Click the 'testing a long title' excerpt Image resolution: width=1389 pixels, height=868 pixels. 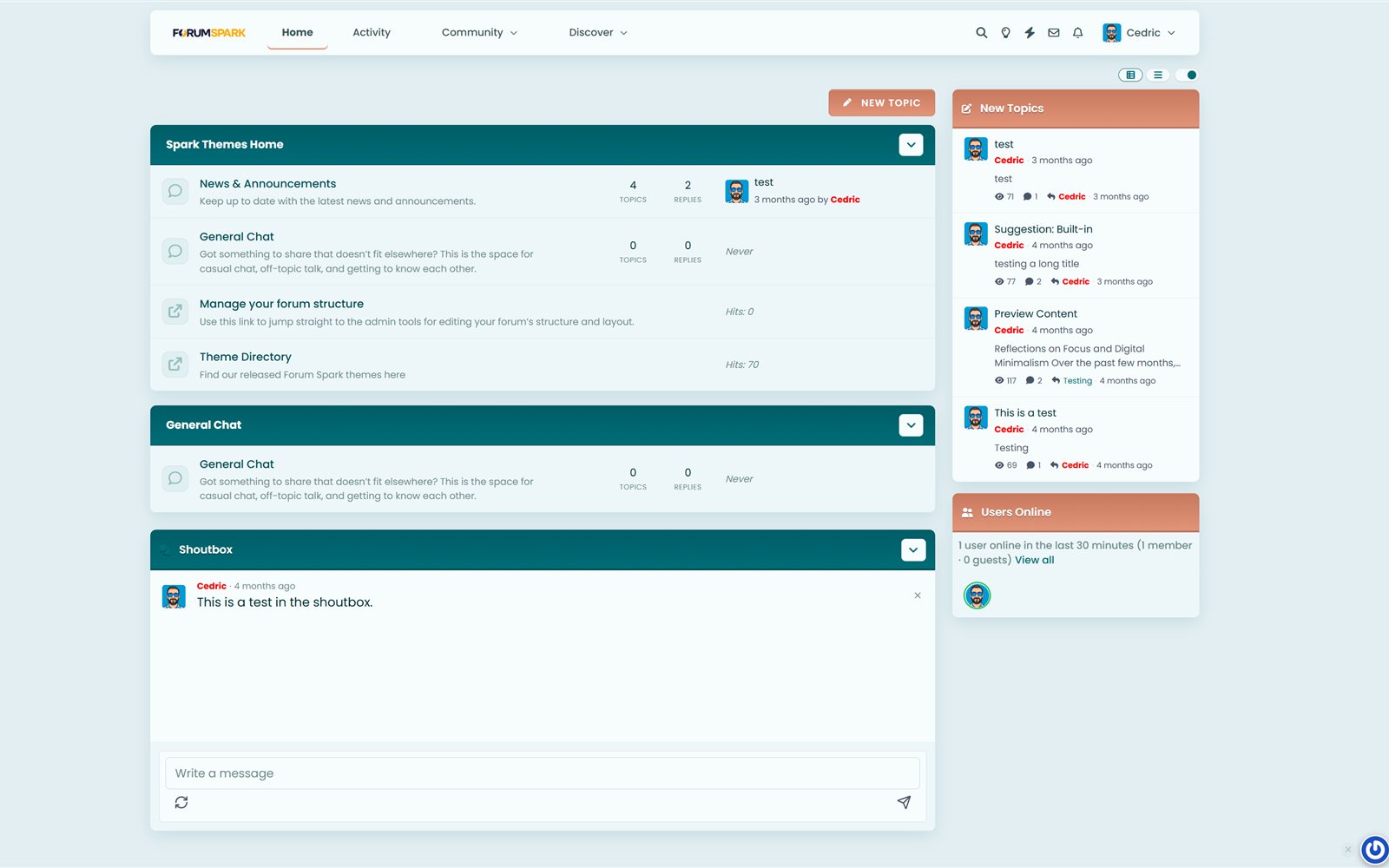(x=1037, y=264)
